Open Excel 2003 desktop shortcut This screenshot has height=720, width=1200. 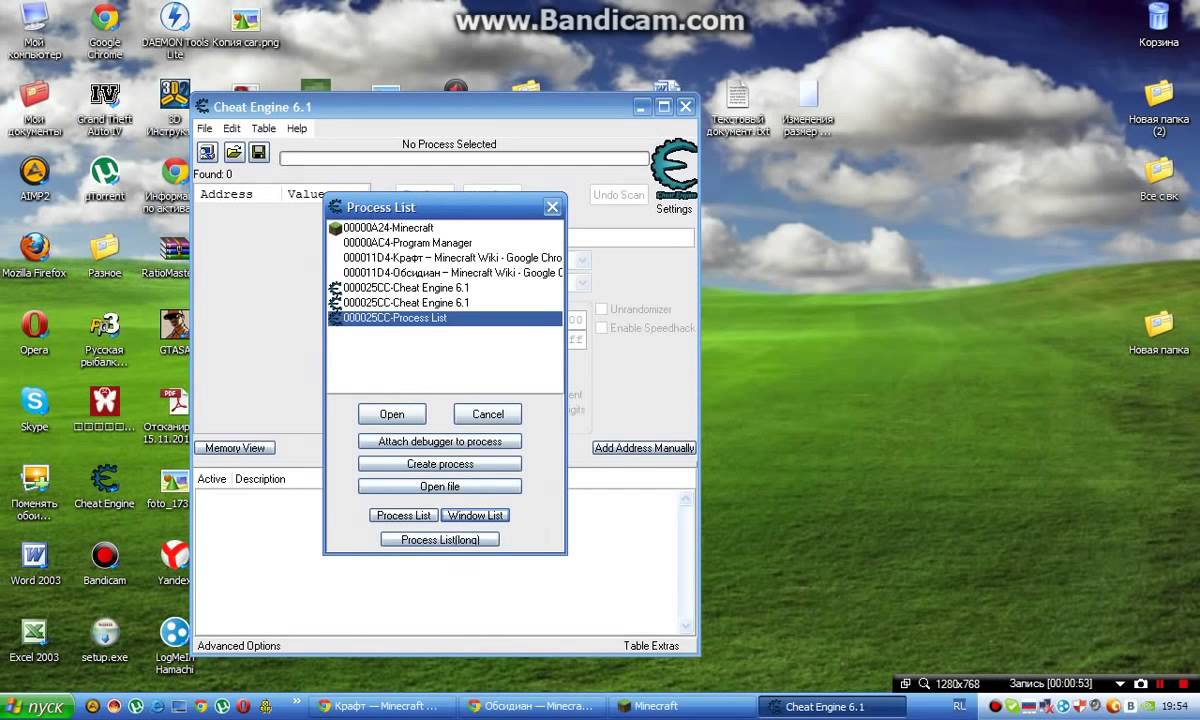(x=34, y=640)
